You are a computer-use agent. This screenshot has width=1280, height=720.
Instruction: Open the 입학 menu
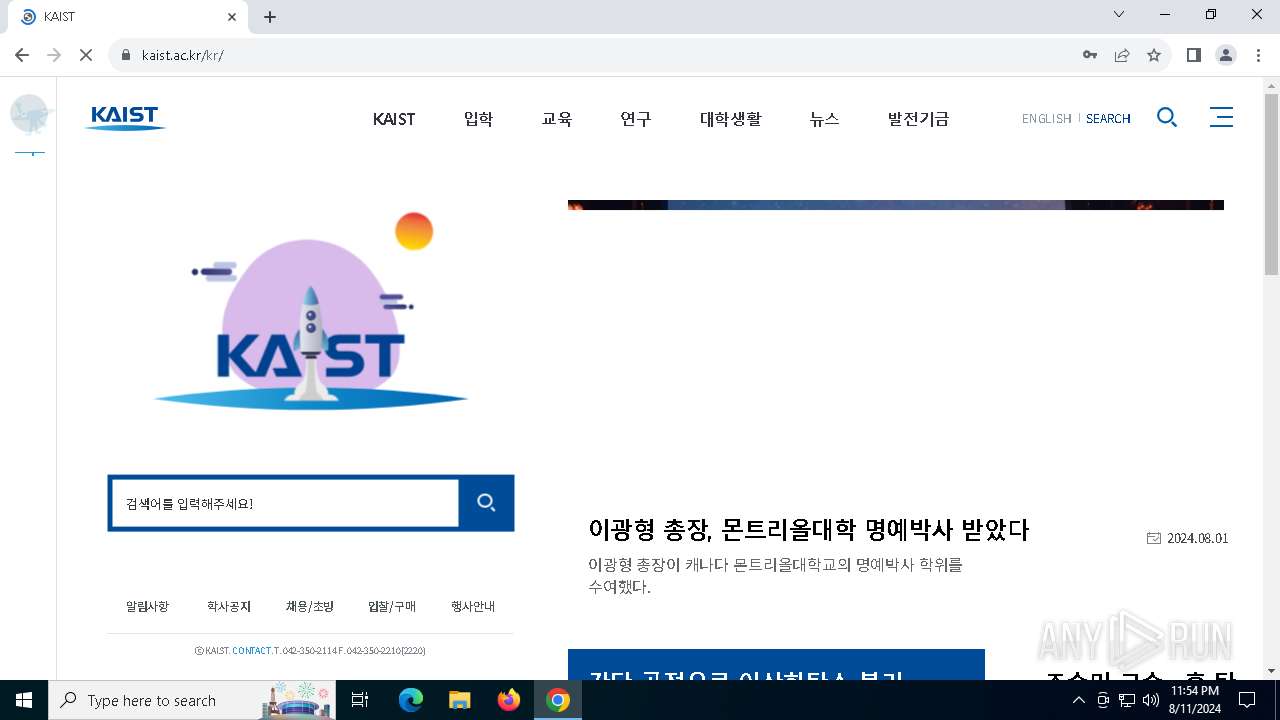[478, 118]
